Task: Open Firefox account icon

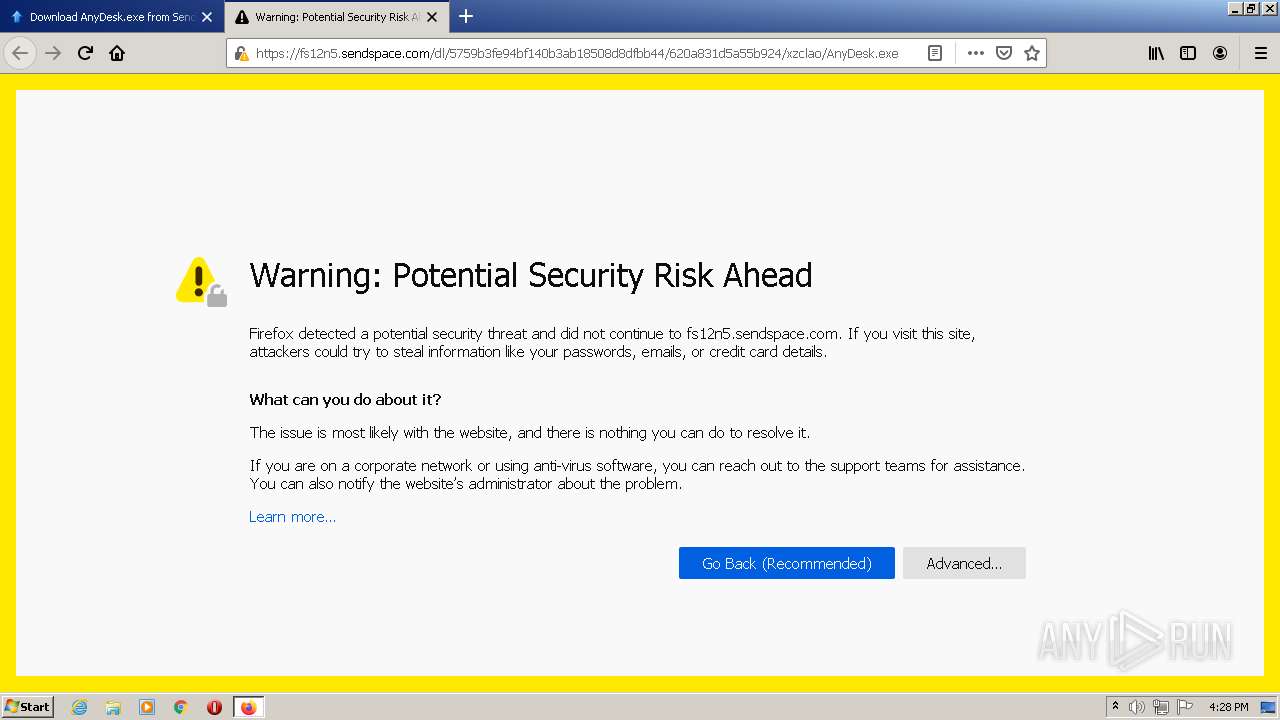Action: 1220,53
